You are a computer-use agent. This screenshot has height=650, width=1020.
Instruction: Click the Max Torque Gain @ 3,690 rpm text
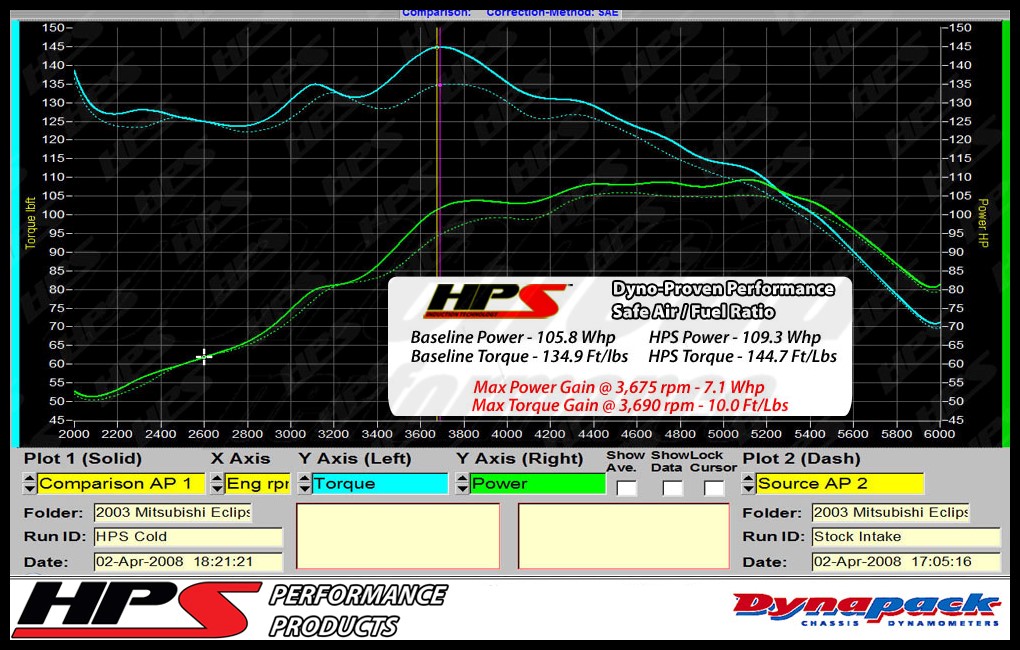[x=630, y=405]
